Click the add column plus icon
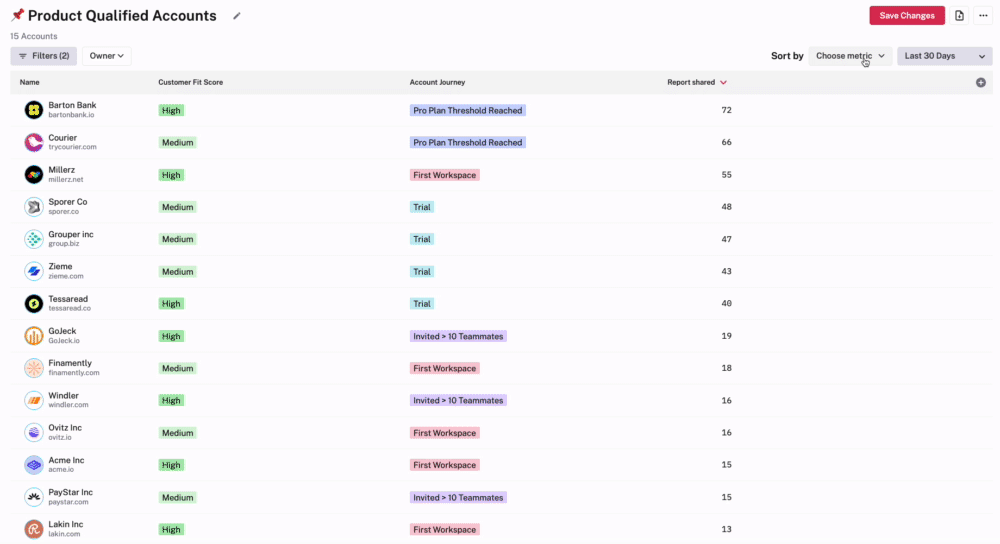The width and height of the screenshot is (1000, 544). tap(981, 82)
